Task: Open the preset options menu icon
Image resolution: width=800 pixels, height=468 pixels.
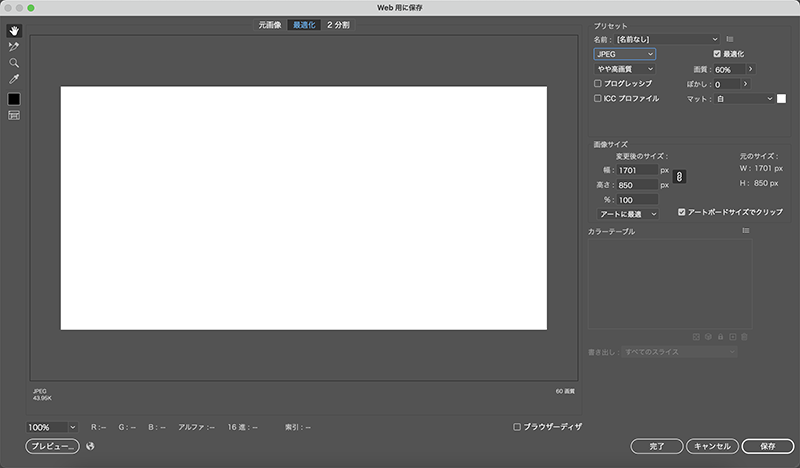Action: (x=730, y=39)
